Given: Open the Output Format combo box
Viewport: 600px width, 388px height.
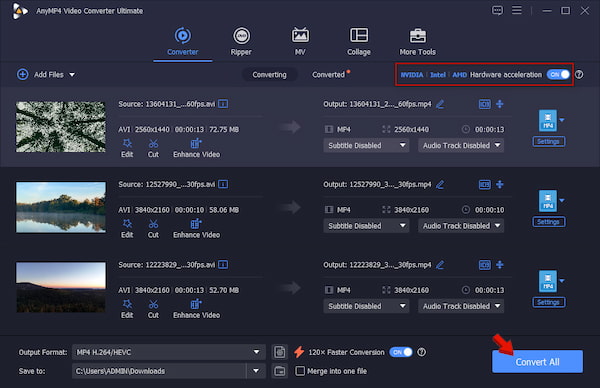Looking at the screenshot, I should pos(169,352).
